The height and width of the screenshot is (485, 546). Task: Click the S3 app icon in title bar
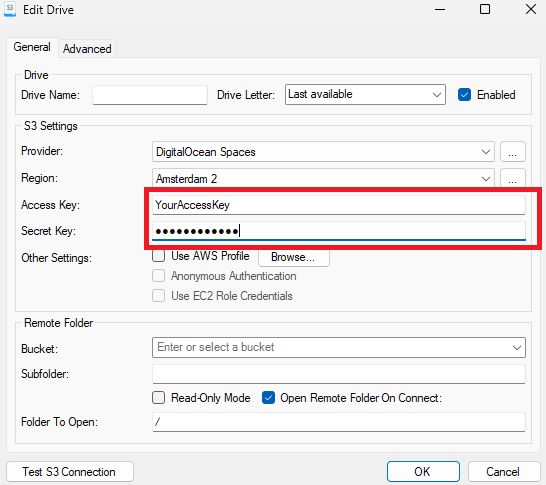click(x=10, y=9)
